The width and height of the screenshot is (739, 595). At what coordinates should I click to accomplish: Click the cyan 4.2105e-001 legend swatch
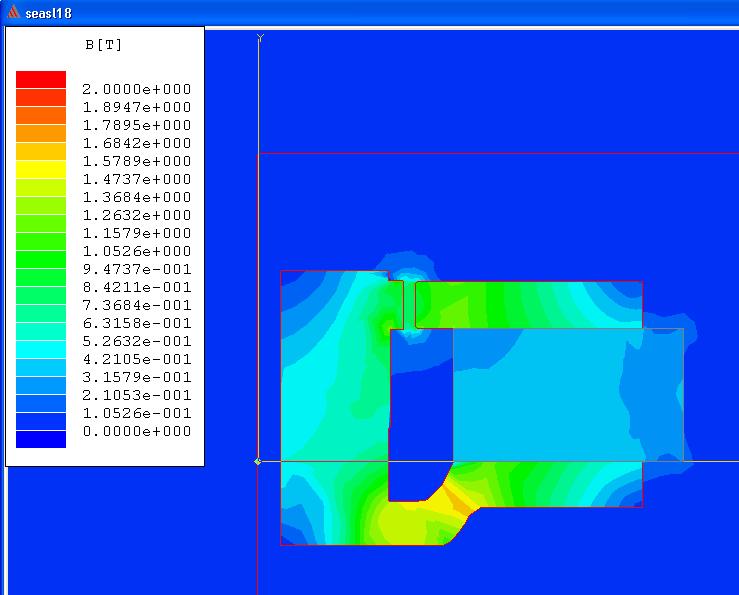(x=41, y=349)
